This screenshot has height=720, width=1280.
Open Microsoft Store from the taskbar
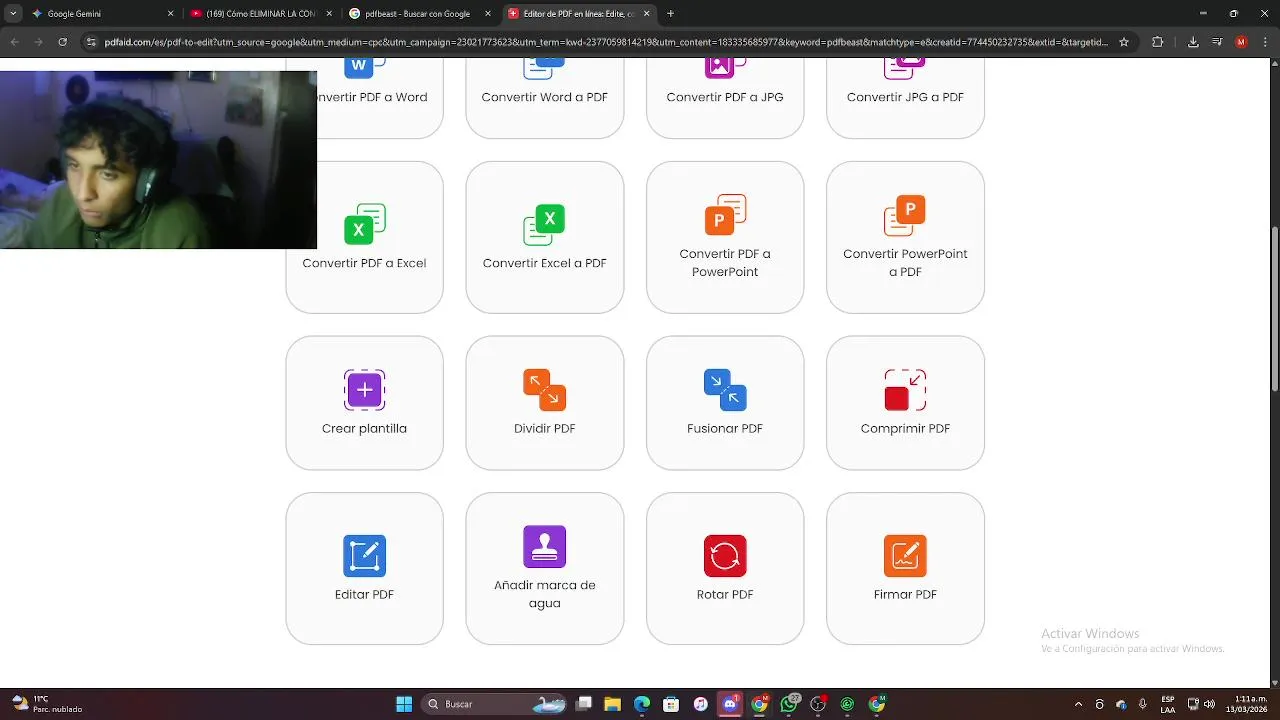point(671,704)
